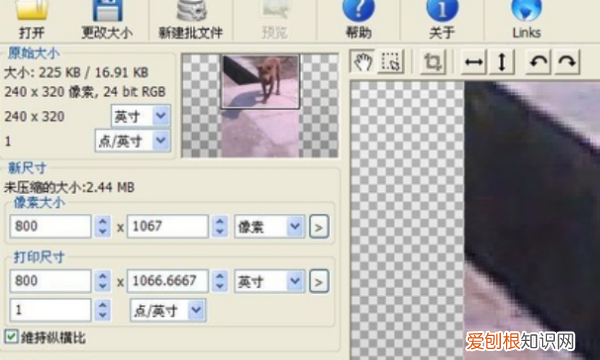Create a batch with 新建批文件

191,19
